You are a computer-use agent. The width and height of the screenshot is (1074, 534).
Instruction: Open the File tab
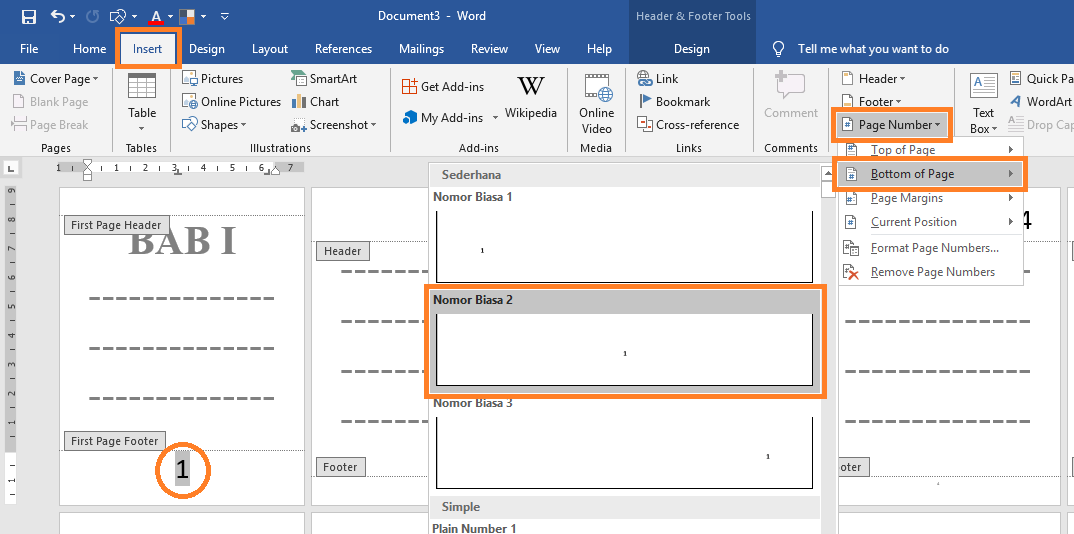point(29,49)
